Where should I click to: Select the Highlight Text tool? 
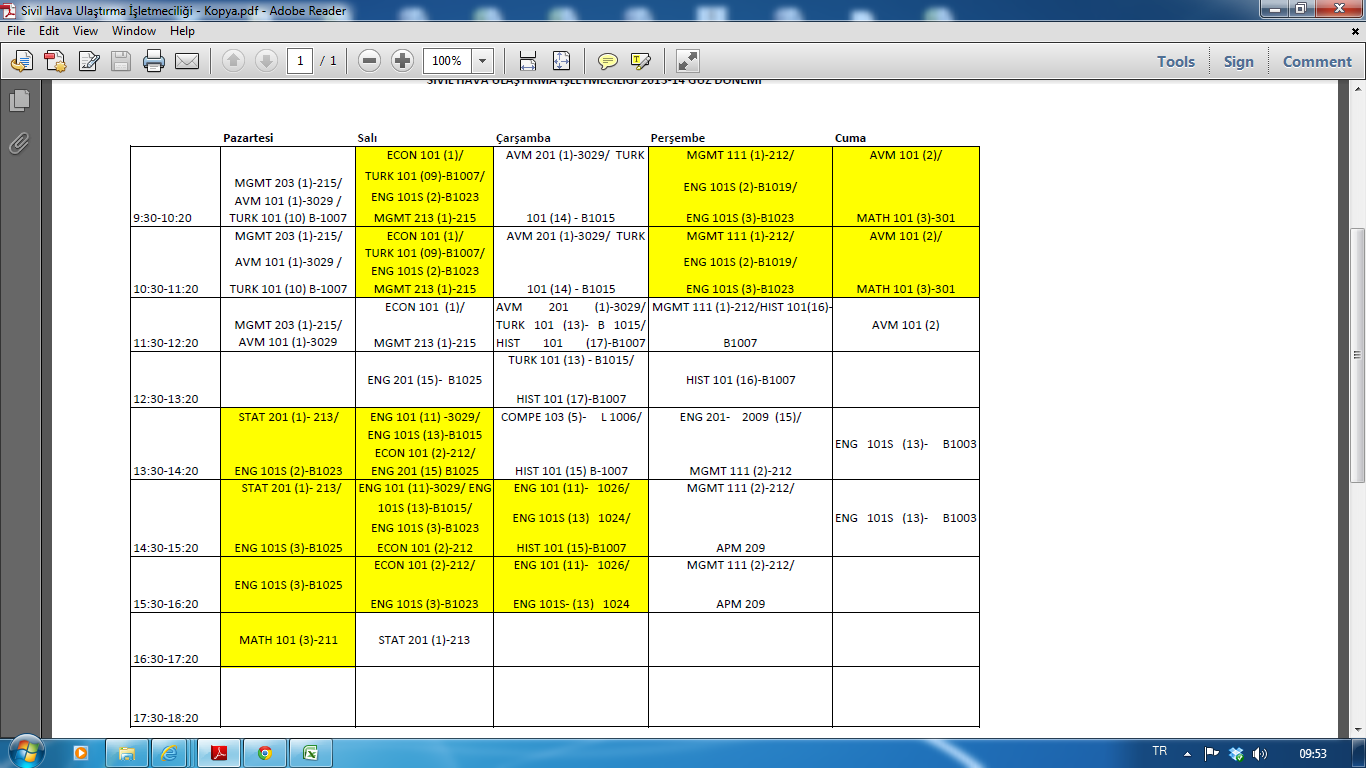pos(641,61)
